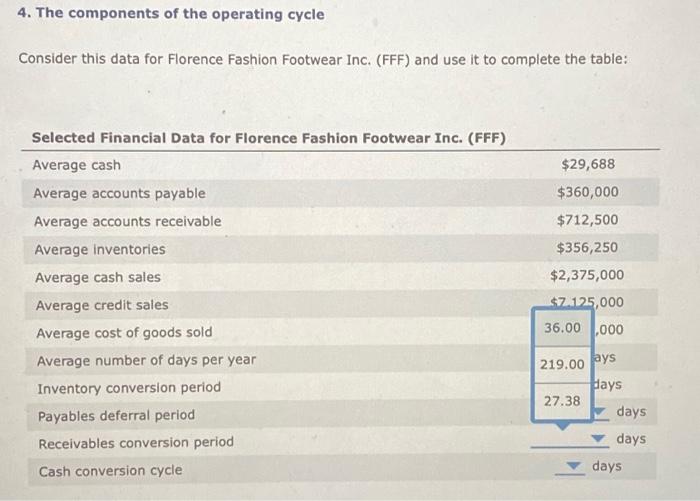Click the Cash conversion cycle row label
The height and width of the screenshot is (501, 700).
tap(110, 471)
